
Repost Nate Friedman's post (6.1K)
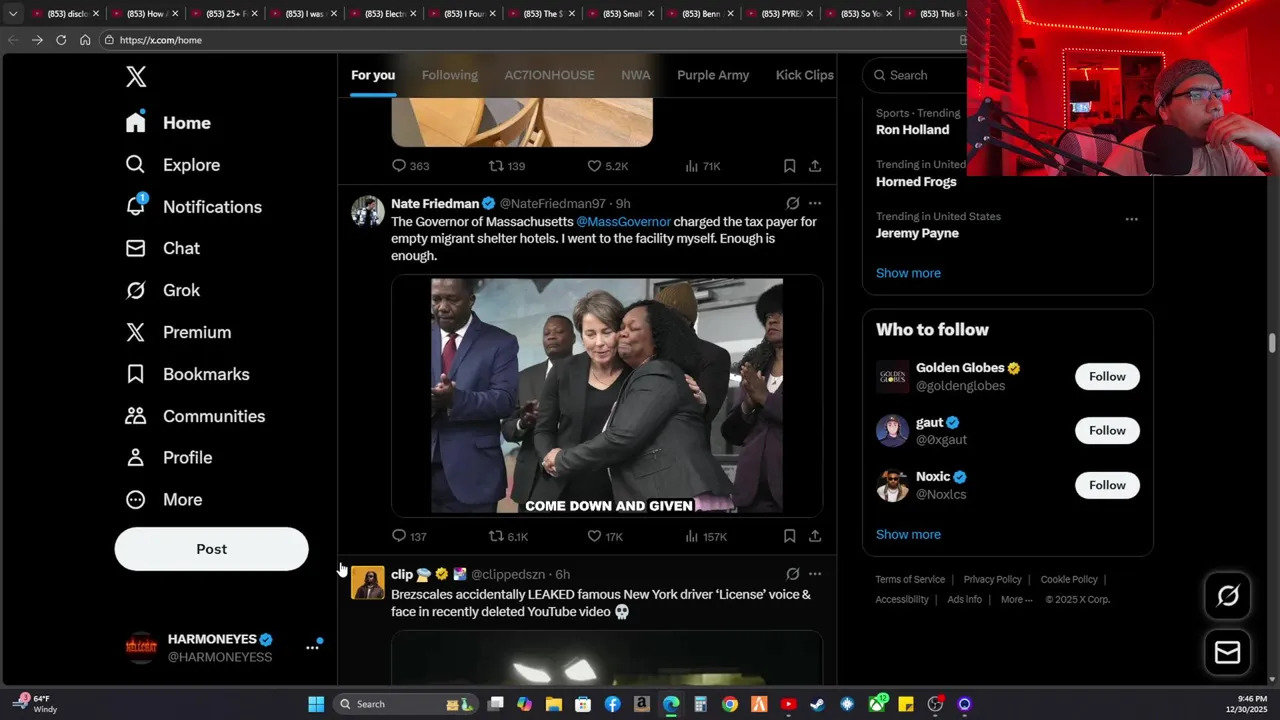508,537
